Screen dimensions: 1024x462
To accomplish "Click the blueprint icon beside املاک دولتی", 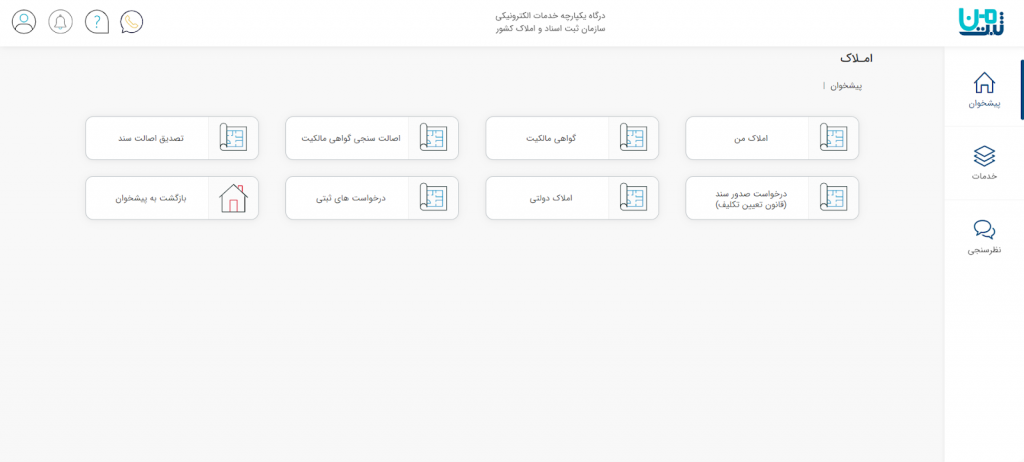I will [632, 198].
